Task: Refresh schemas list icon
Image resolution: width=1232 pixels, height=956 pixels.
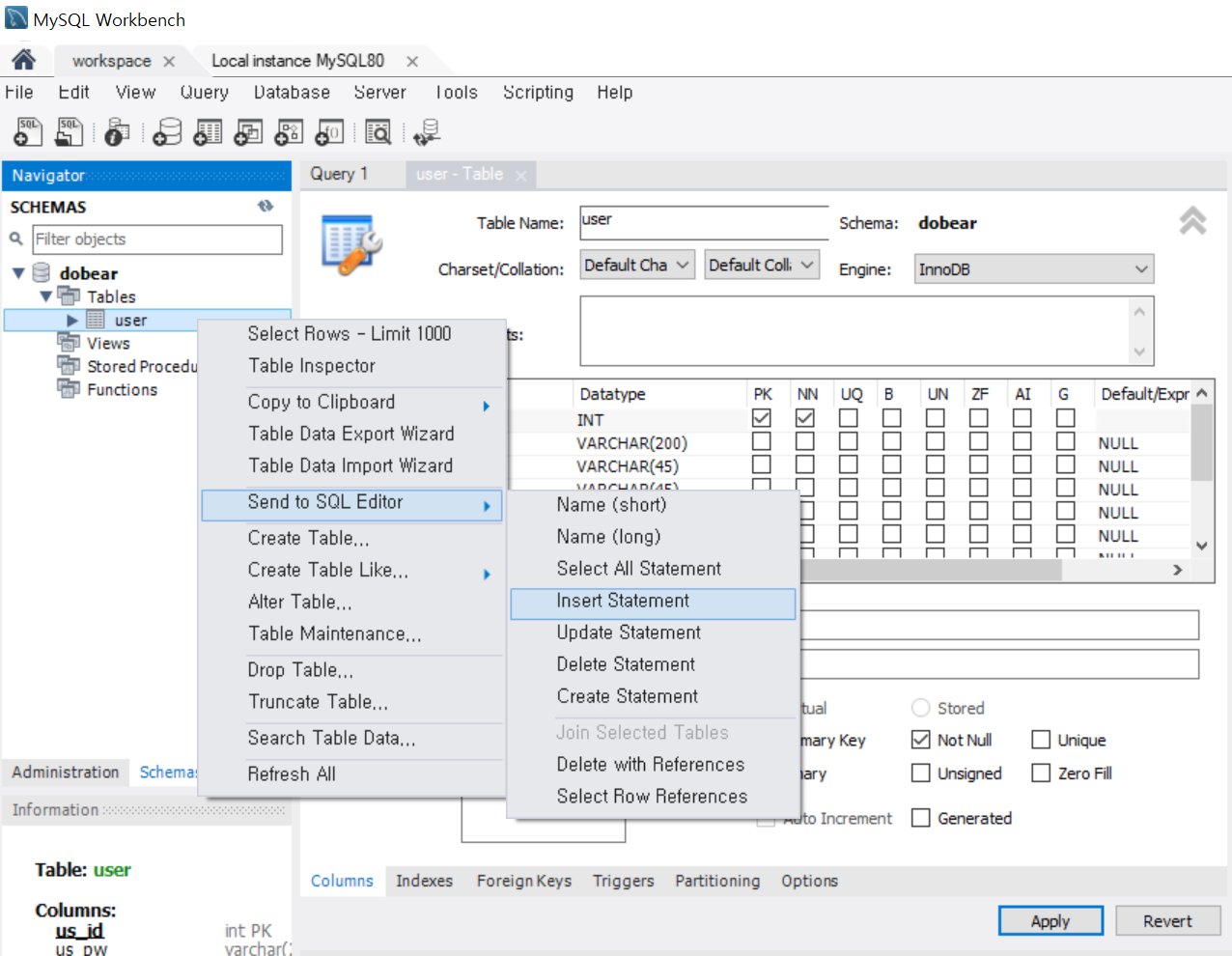Action: click(x=266, y=207)
